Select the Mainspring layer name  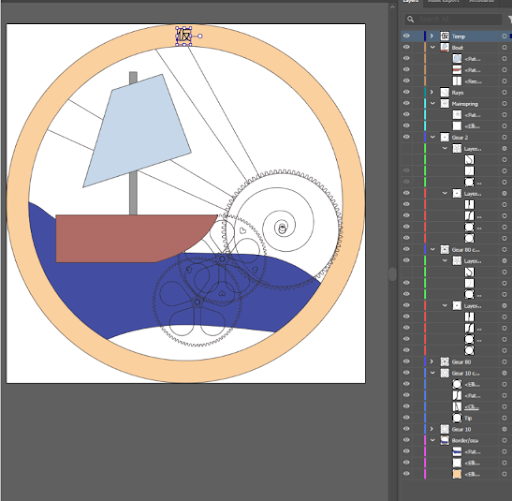coord(465,104)
